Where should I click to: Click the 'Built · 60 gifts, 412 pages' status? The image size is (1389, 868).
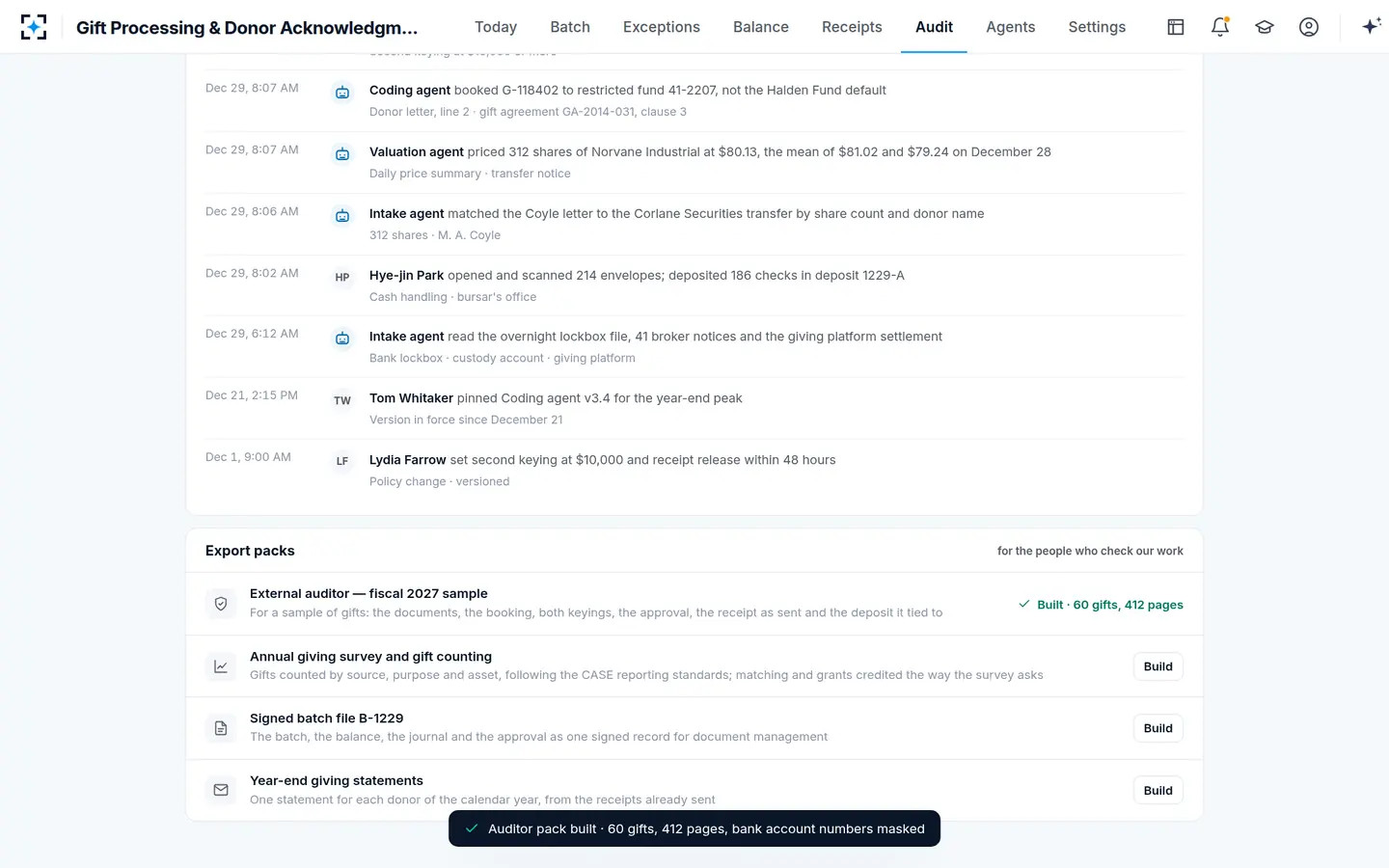1101,605
